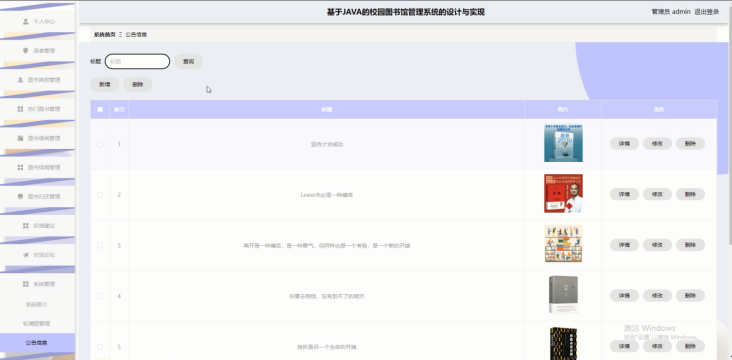
Task: Open 详情 for row 3
Action: tap(624, 245)
